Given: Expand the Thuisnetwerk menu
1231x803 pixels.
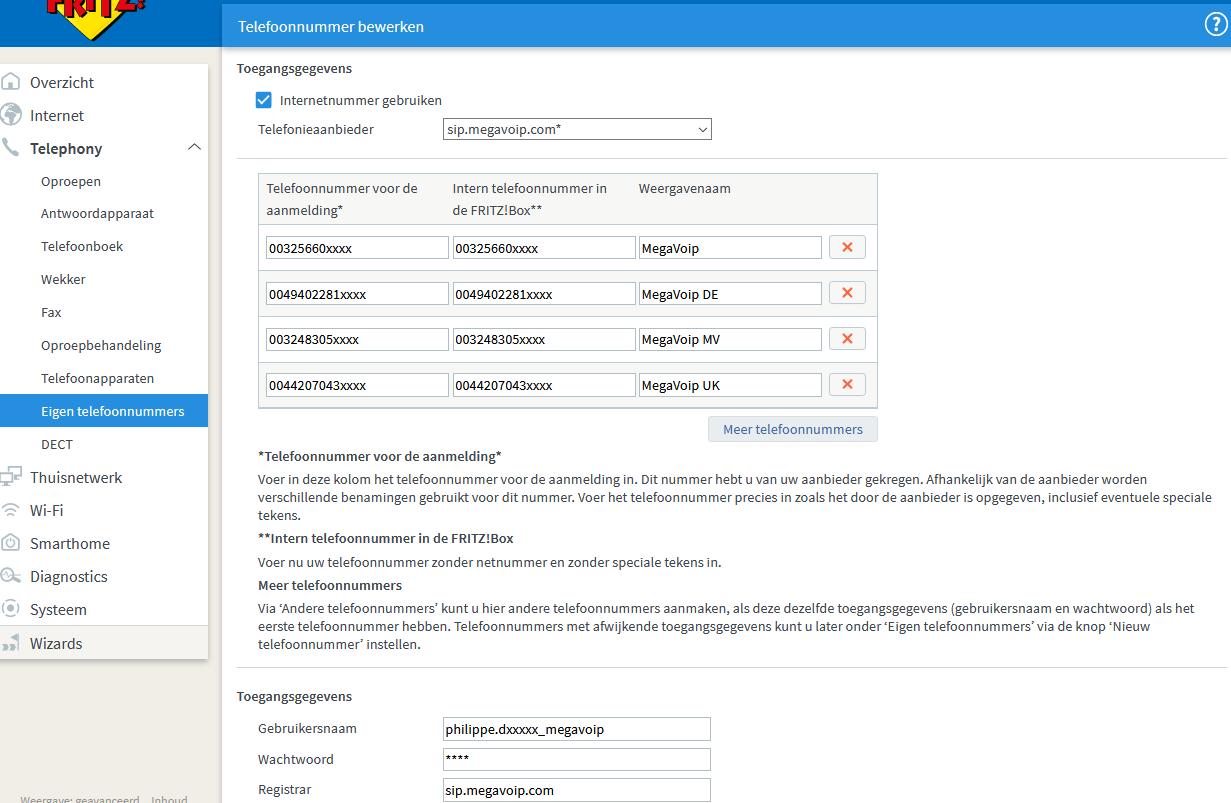Looking at the screenshot, I should [76, 477].
